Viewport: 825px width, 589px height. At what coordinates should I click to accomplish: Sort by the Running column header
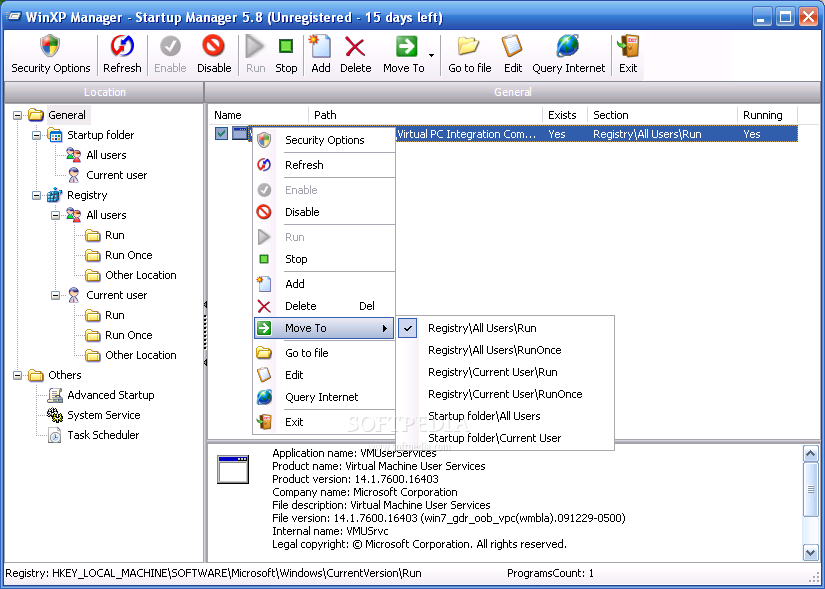click(768, 115)
